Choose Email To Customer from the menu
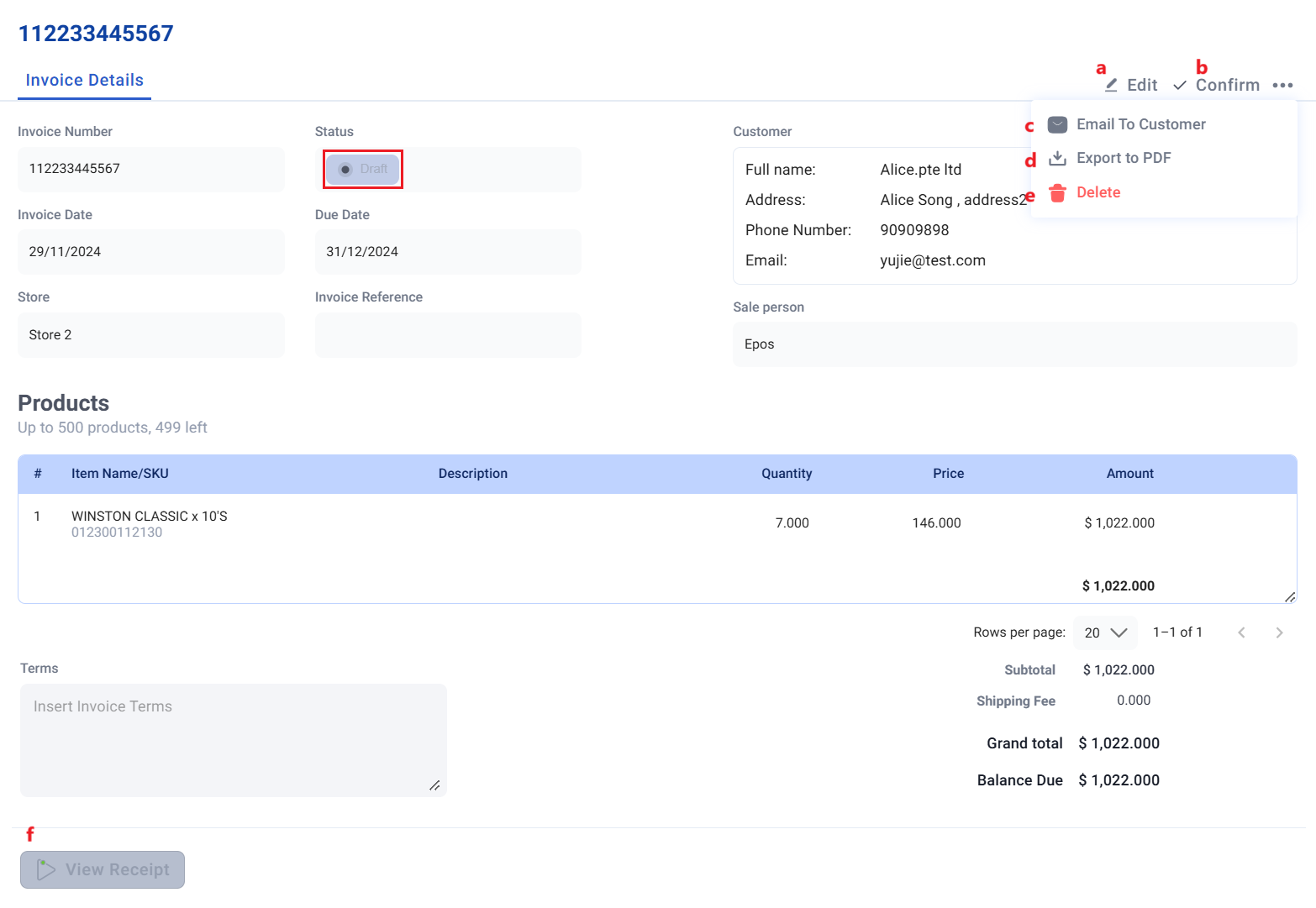The image size is (1316, 908). [1140, 123]
